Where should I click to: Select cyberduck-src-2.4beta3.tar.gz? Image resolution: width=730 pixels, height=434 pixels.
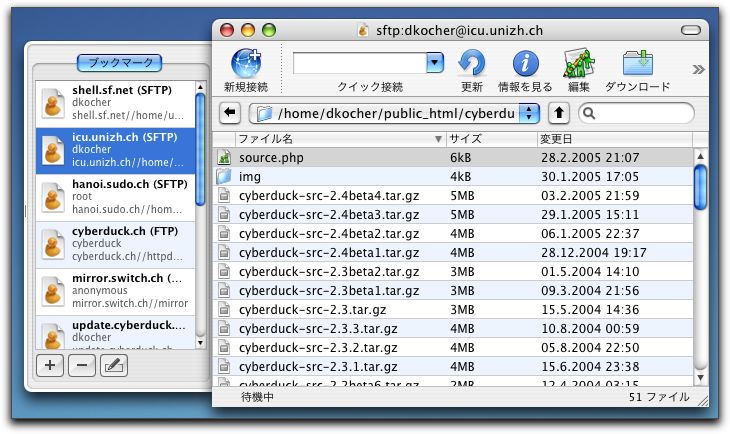tap(453, 215)
